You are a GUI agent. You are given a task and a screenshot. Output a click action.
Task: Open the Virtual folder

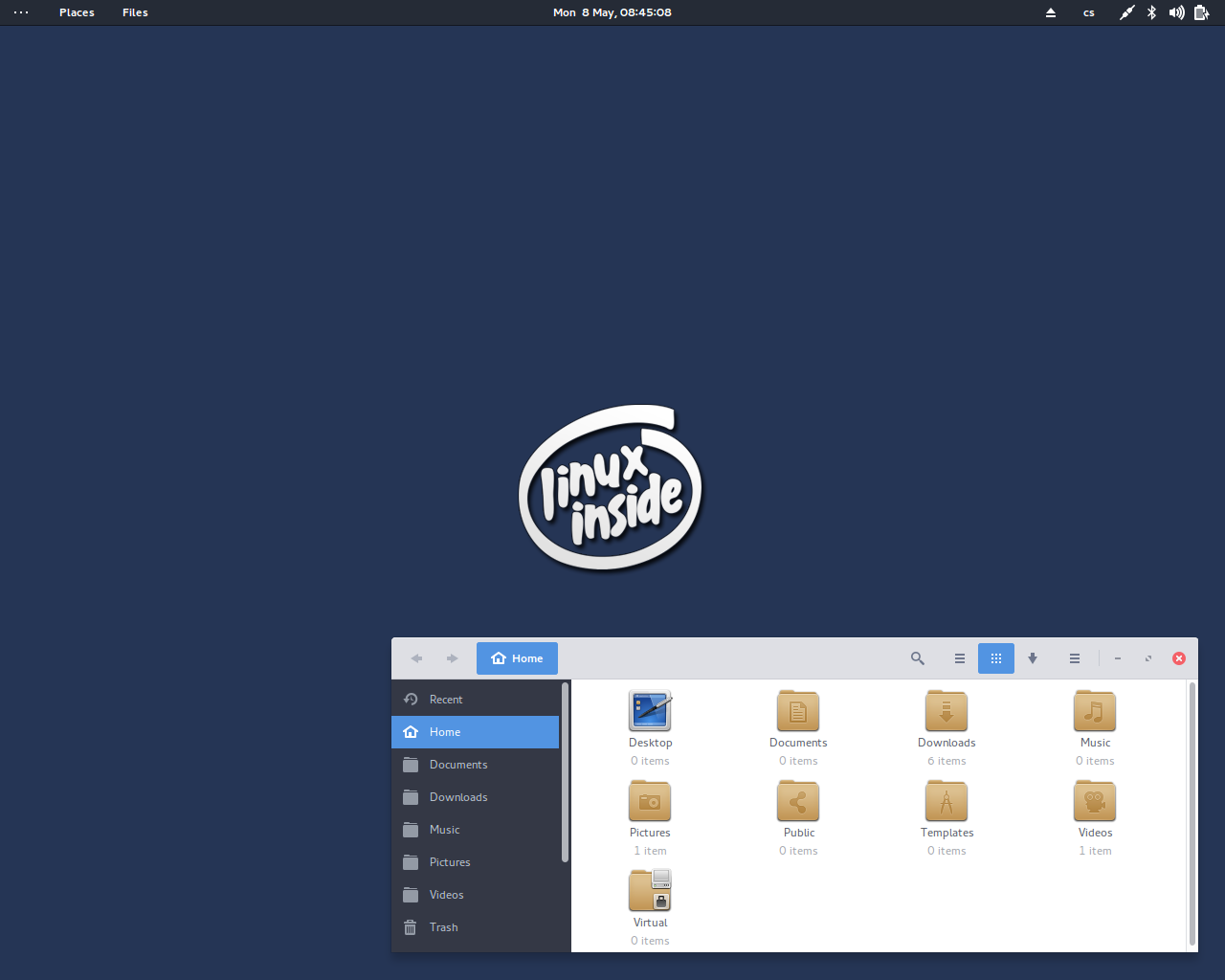650,891
